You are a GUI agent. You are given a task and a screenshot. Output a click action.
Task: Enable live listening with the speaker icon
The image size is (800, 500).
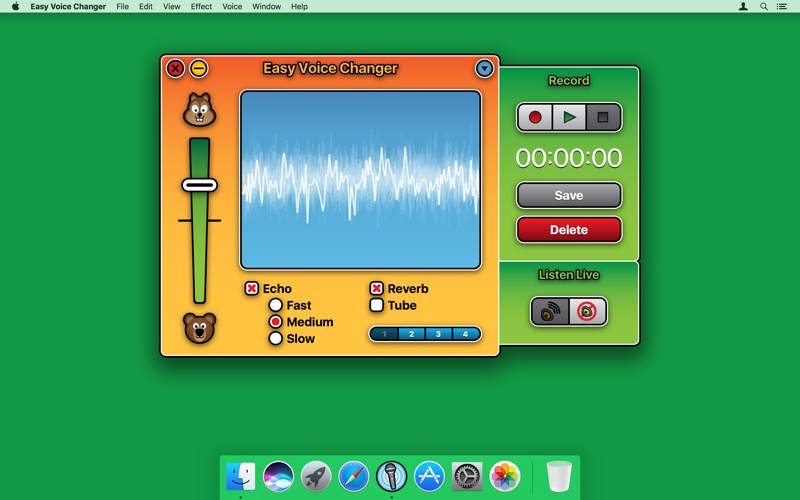click(x=550, y=311)
